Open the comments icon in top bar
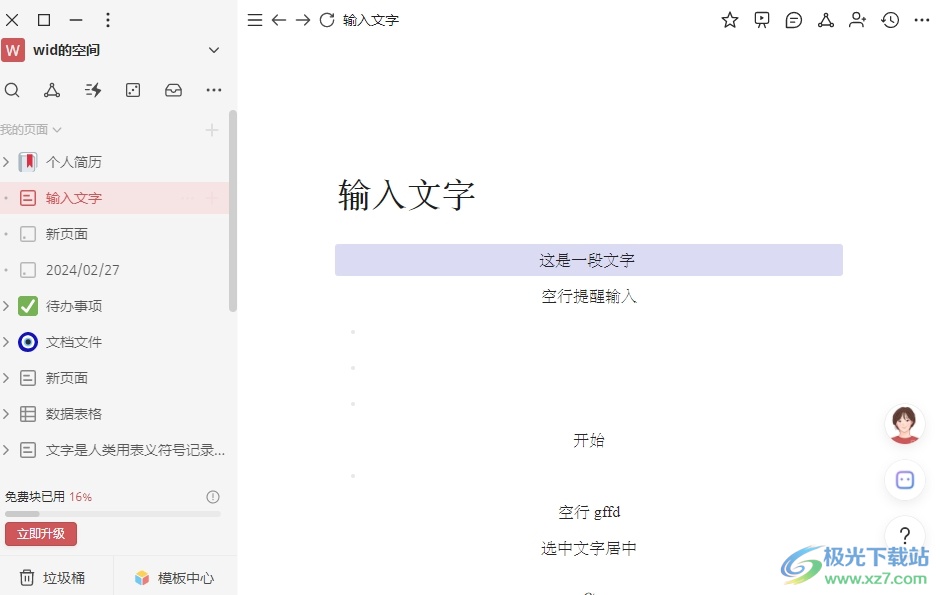Viewport: 940px width, 595px height. tap(794, 20)
